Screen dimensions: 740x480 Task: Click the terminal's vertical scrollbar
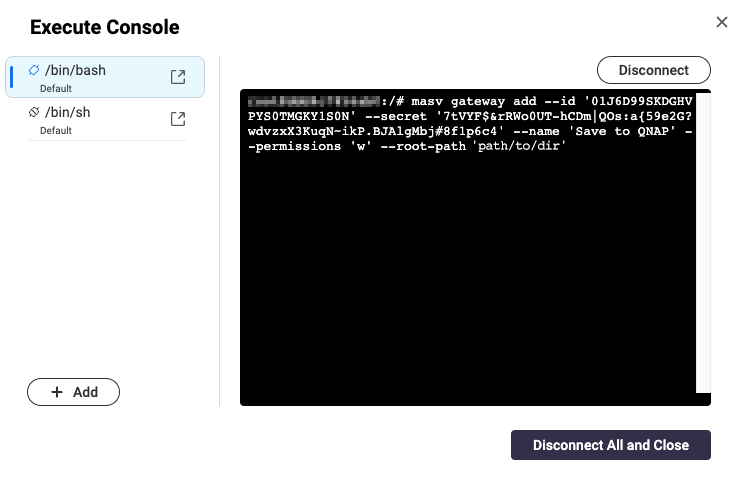[703, 250]
